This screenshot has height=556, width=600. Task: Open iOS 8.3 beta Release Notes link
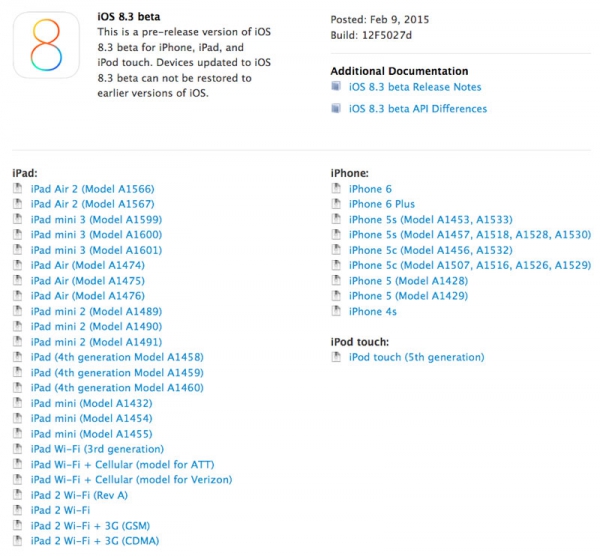tap(415, 87)
